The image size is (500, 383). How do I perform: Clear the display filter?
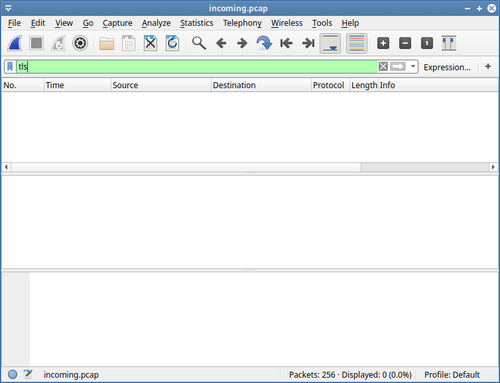[x=383, y=67]
